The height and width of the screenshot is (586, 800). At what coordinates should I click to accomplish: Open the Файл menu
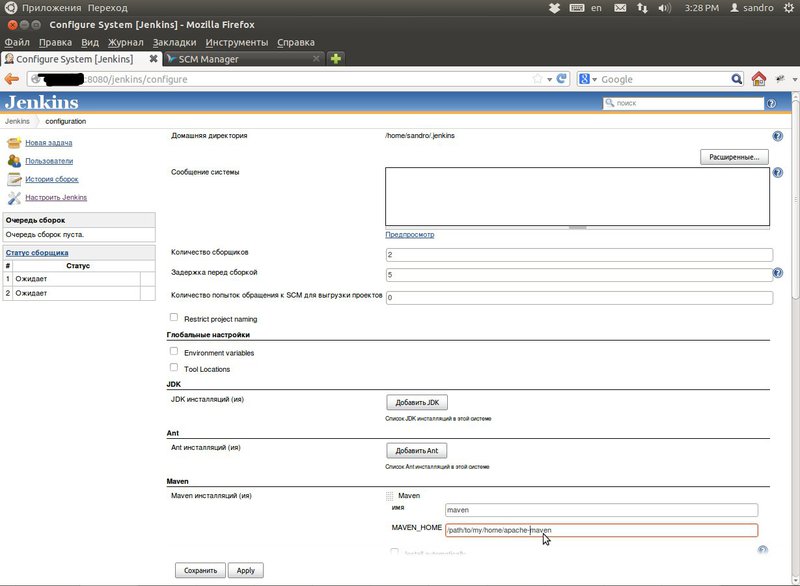click(x=17, y=42)
